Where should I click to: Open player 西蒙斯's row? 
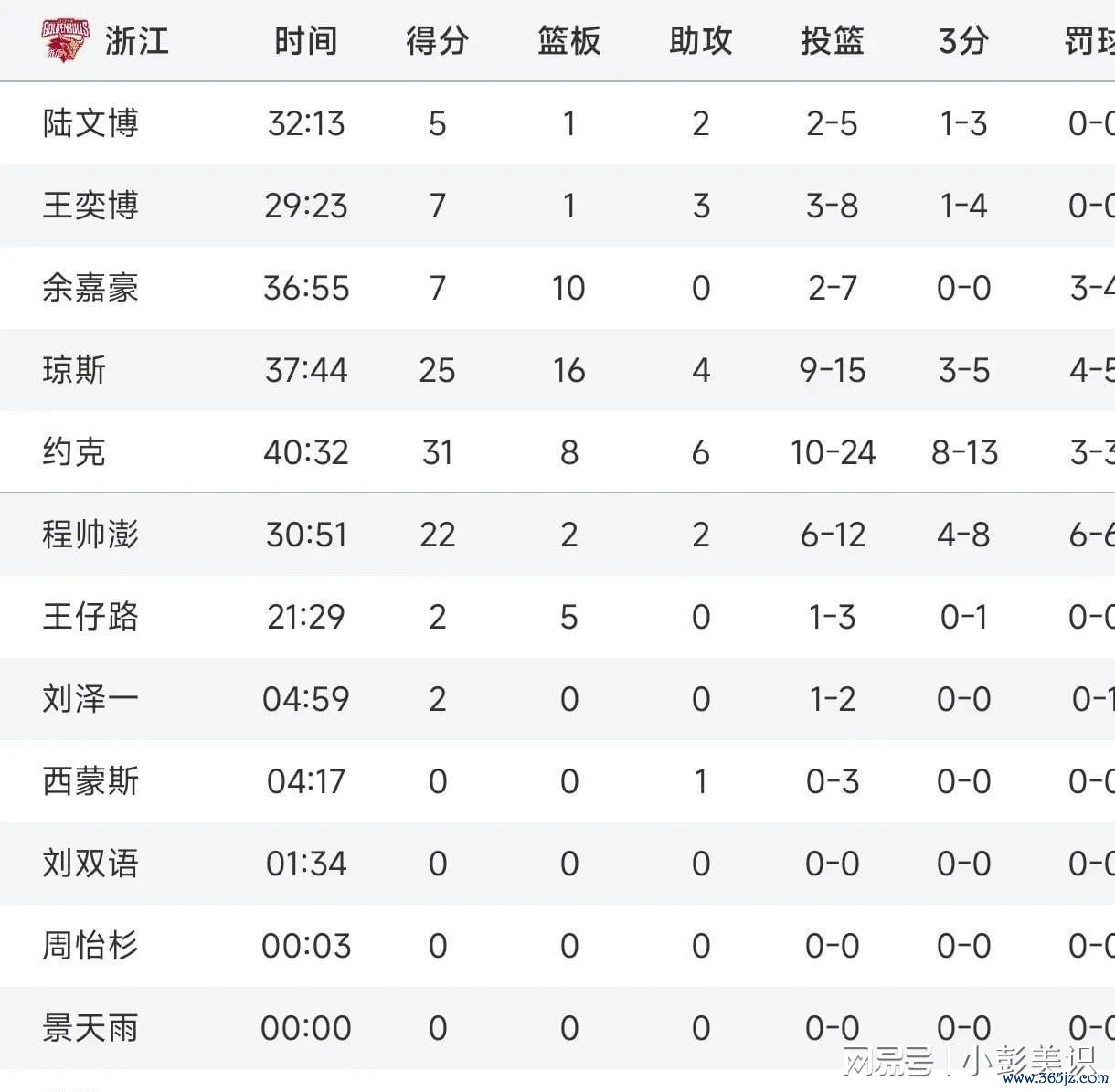[557, 781]
